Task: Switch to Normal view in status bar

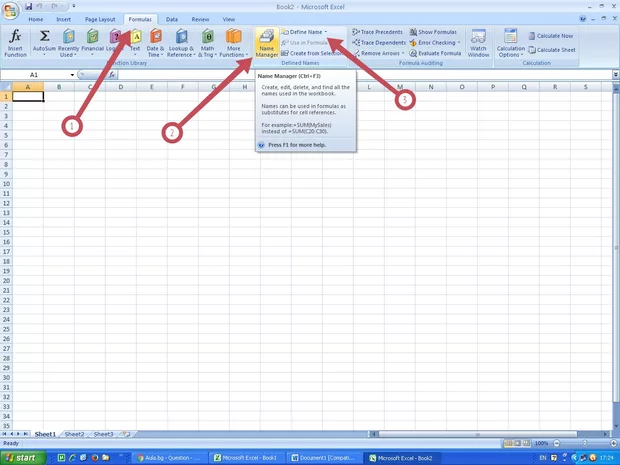Action: tap(508, 443)
